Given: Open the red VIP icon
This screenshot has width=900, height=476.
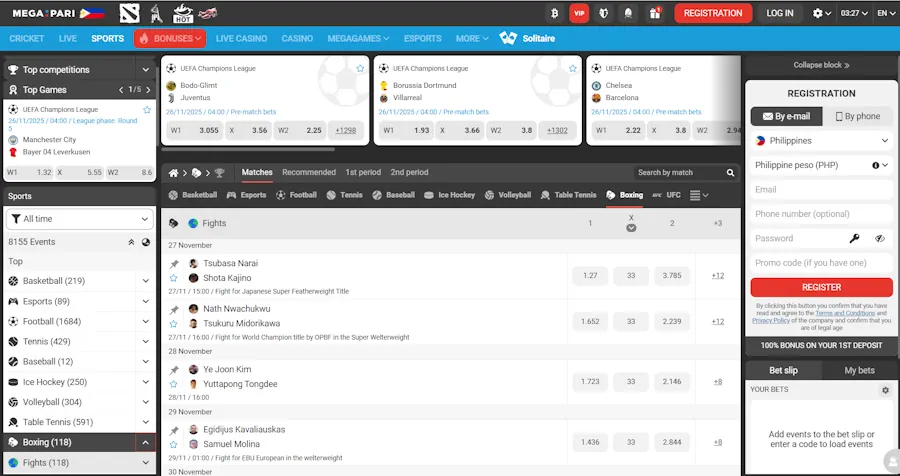Looking at the screenshot, I should tap(579, 13).
